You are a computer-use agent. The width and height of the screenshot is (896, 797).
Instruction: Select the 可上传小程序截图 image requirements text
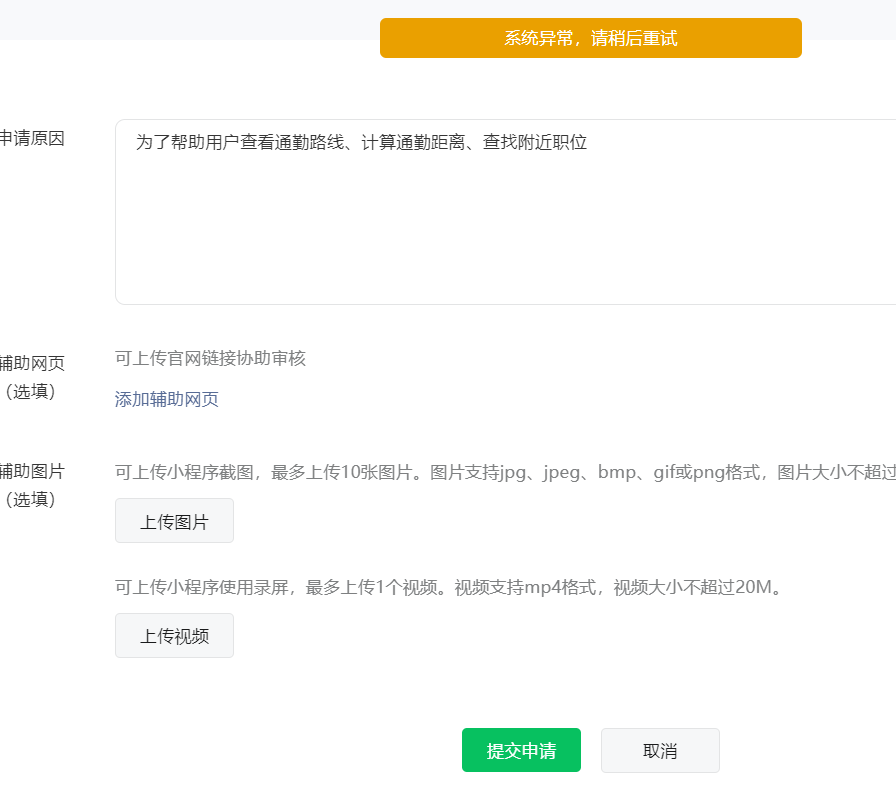505,472
